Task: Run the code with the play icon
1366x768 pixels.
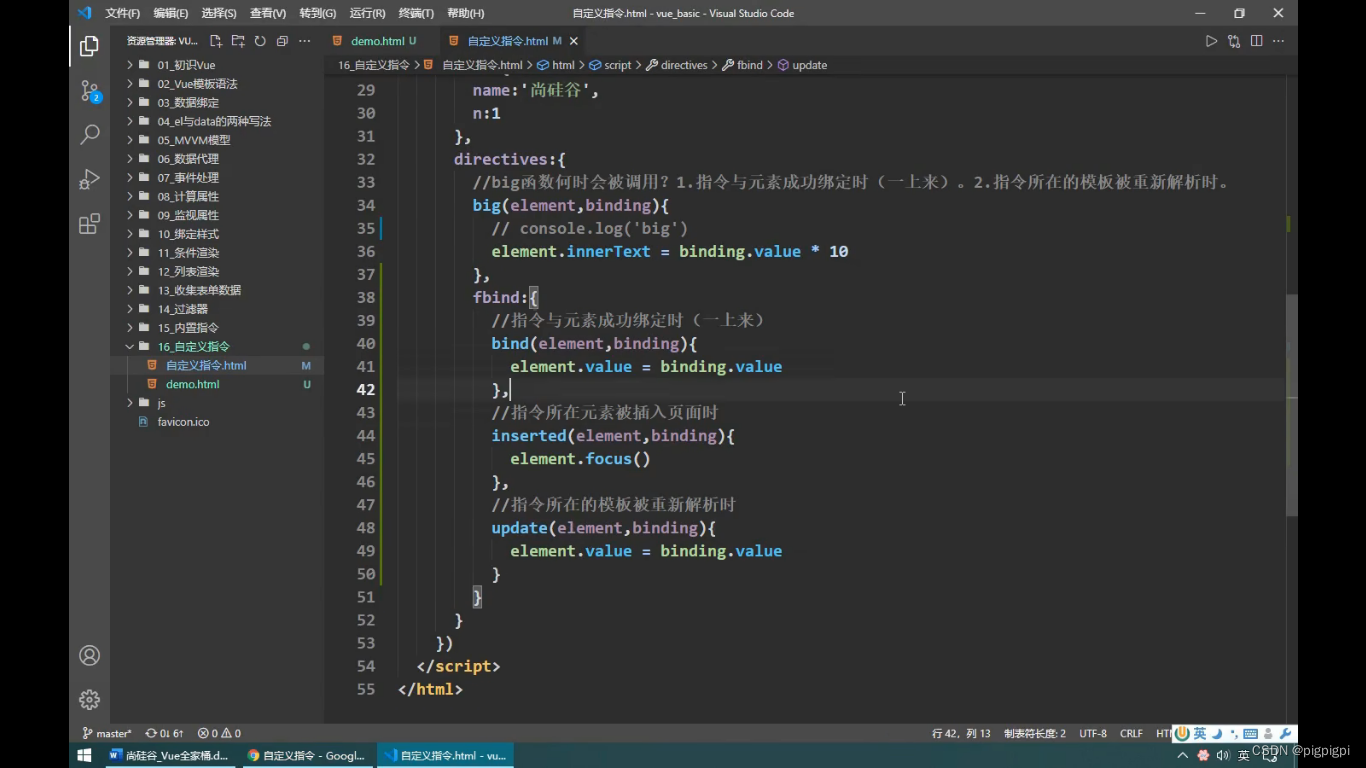Action: tap(1211, 41)
